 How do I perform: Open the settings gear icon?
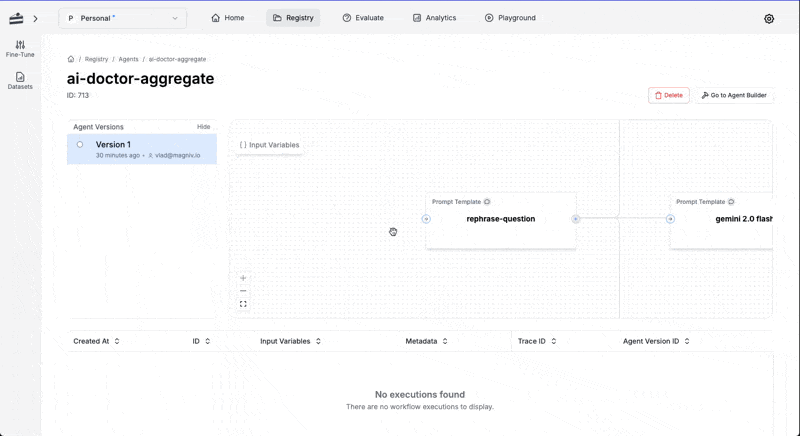pyautogui.click(x=769, y=19)
